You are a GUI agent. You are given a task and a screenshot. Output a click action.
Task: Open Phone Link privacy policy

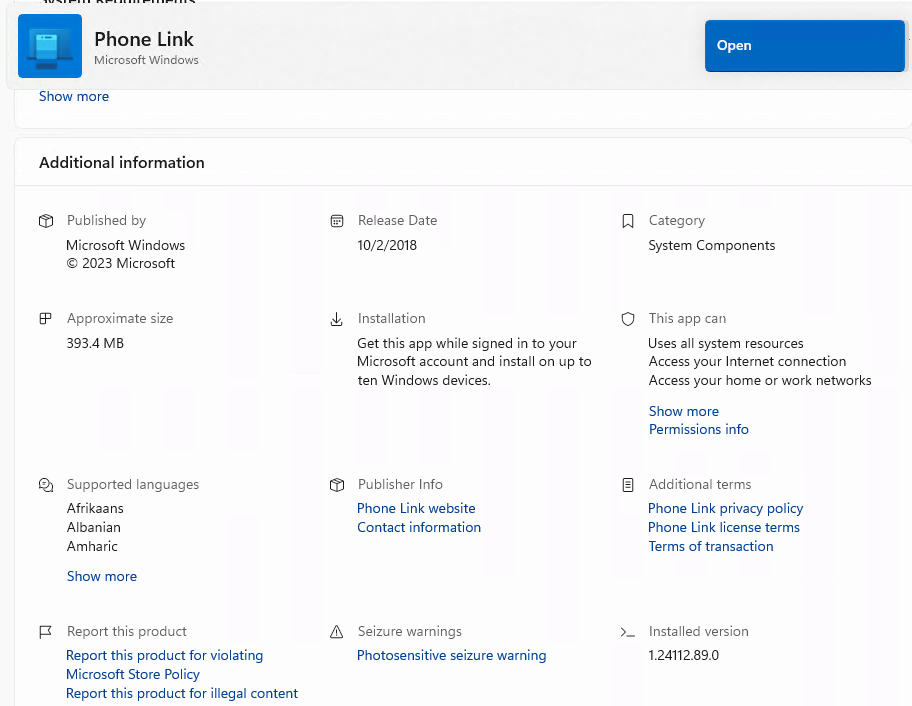(x=725, y=508)
